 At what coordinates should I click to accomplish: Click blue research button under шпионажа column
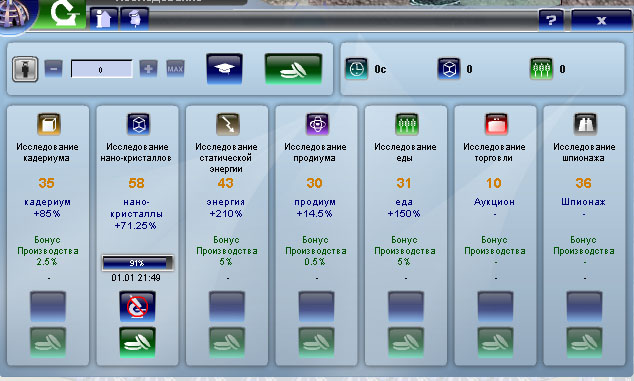[585, 306]
